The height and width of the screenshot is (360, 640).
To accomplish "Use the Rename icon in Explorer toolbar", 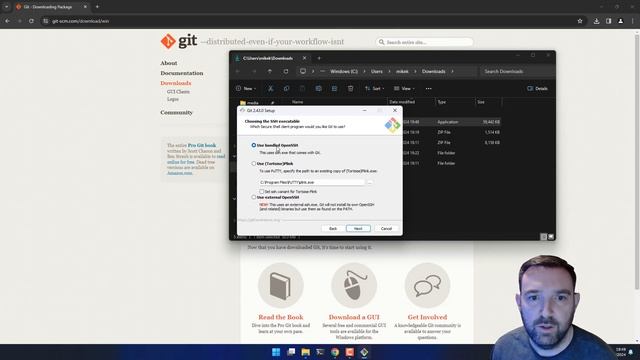I will [318, 89].
